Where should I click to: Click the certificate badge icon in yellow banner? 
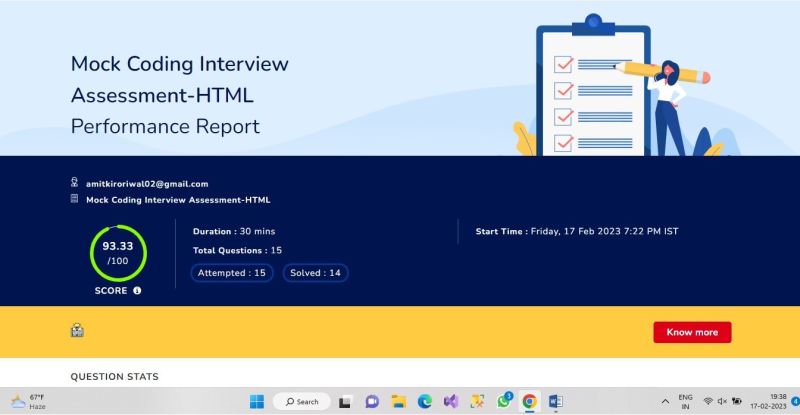(x=77, y=330)
